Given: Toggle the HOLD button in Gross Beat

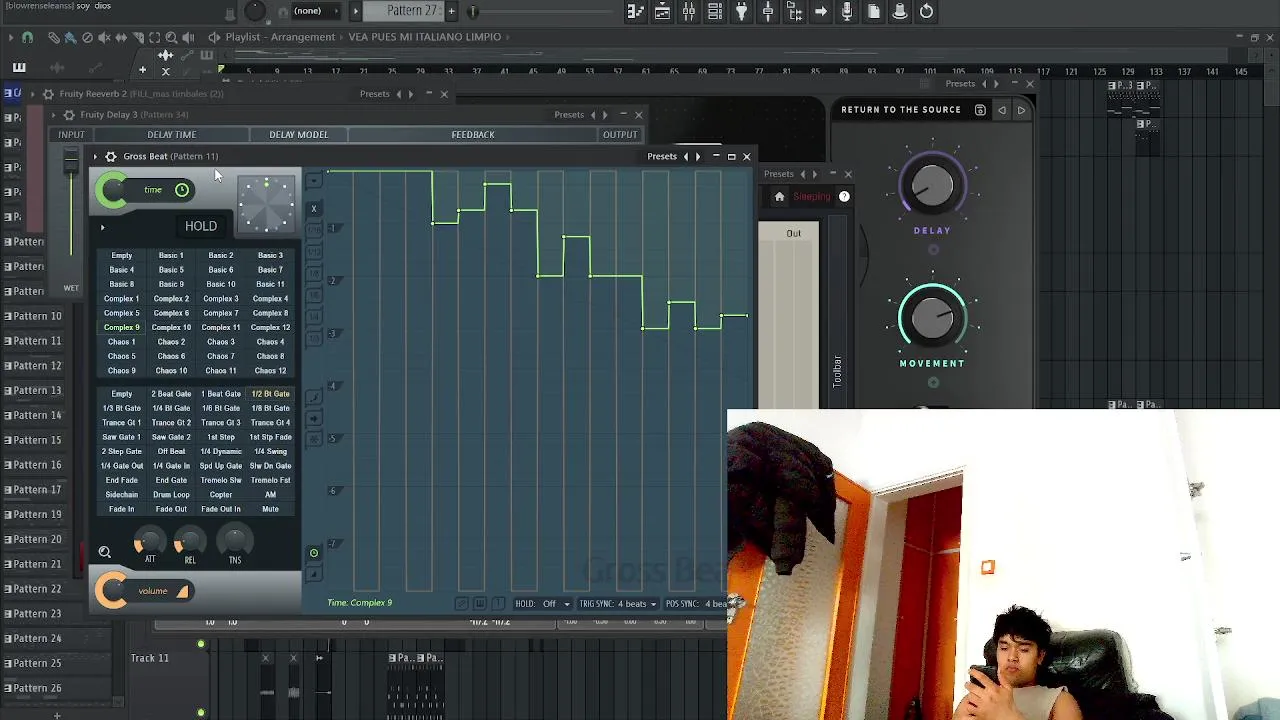Looking at the screenshot, I should pos(201,226).
